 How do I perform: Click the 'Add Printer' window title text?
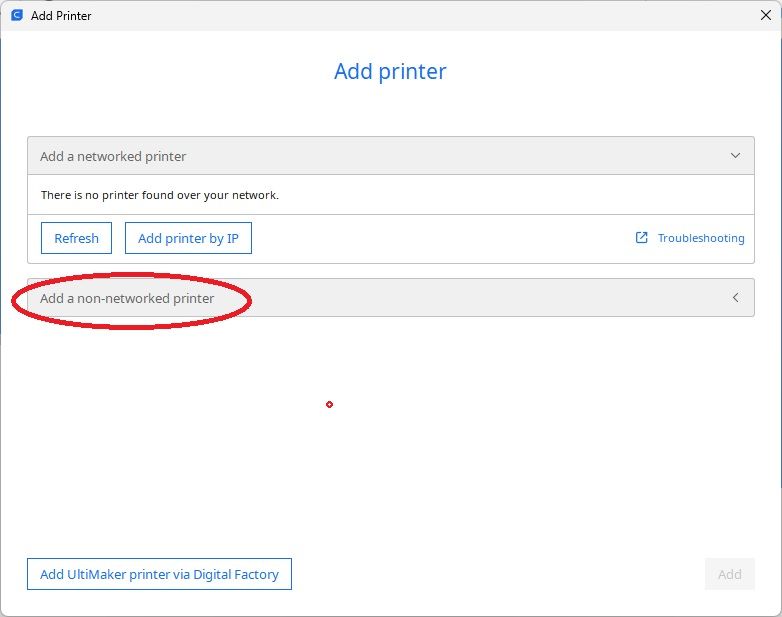pos(61,16)
